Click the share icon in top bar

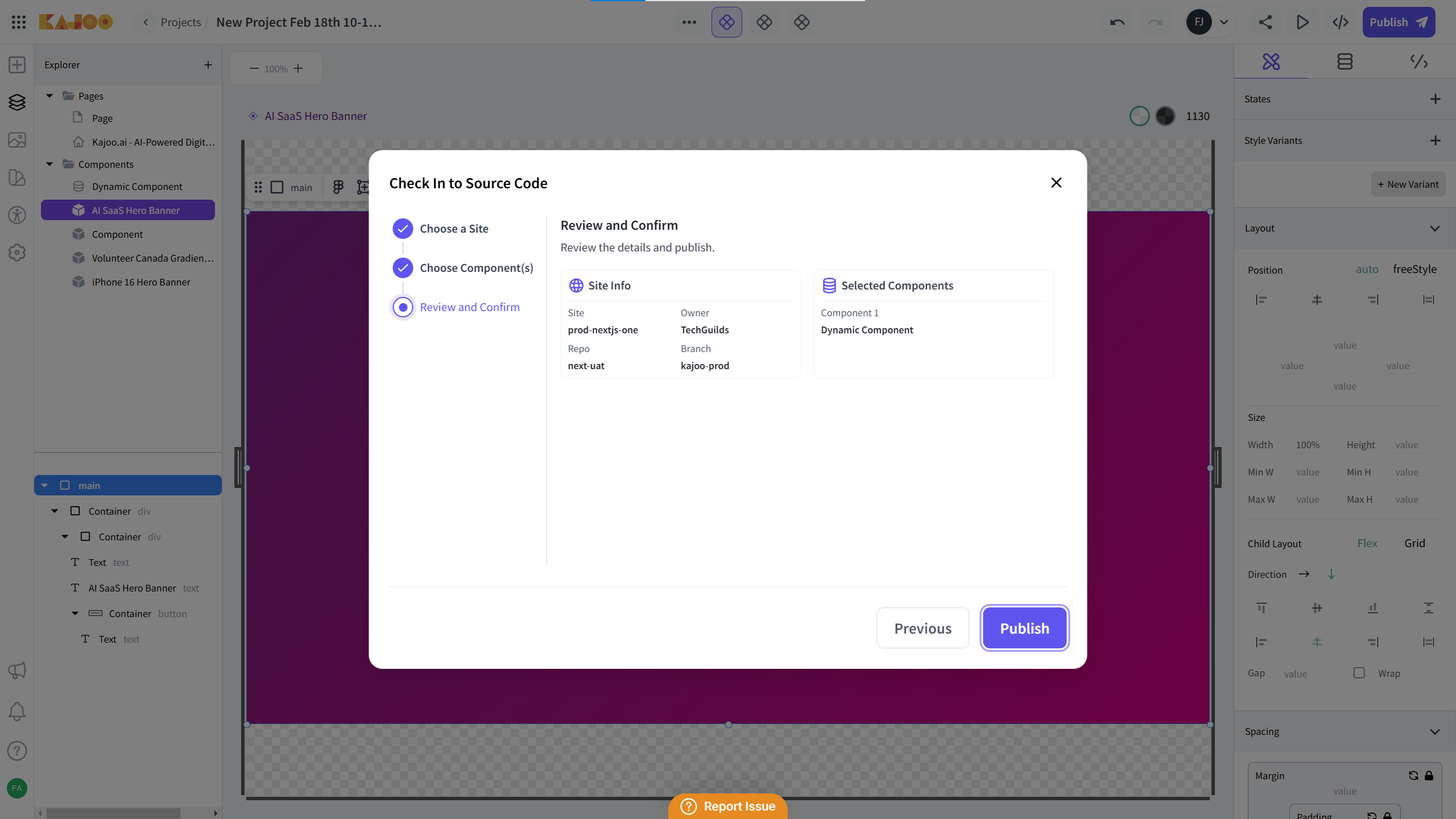pyautogui.click(x=1265, y=22)
